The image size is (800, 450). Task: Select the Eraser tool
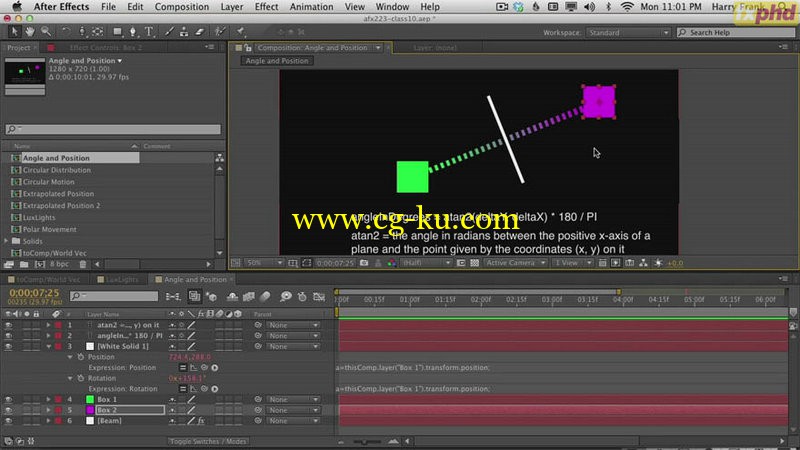click(x=199, y=32)
